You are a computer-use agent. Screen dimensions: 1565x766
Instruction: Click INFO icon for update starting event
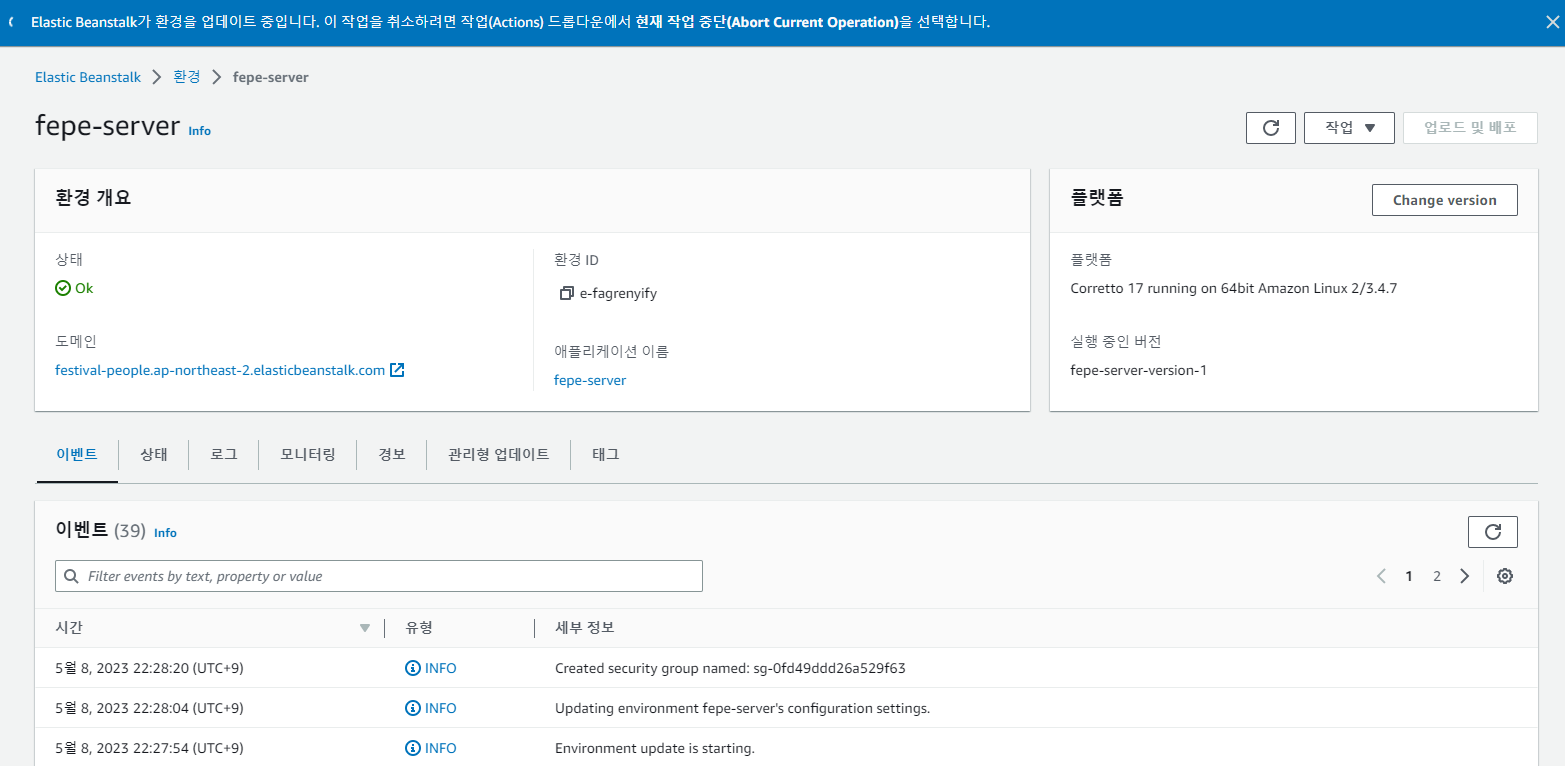click(x=413, y=748)
